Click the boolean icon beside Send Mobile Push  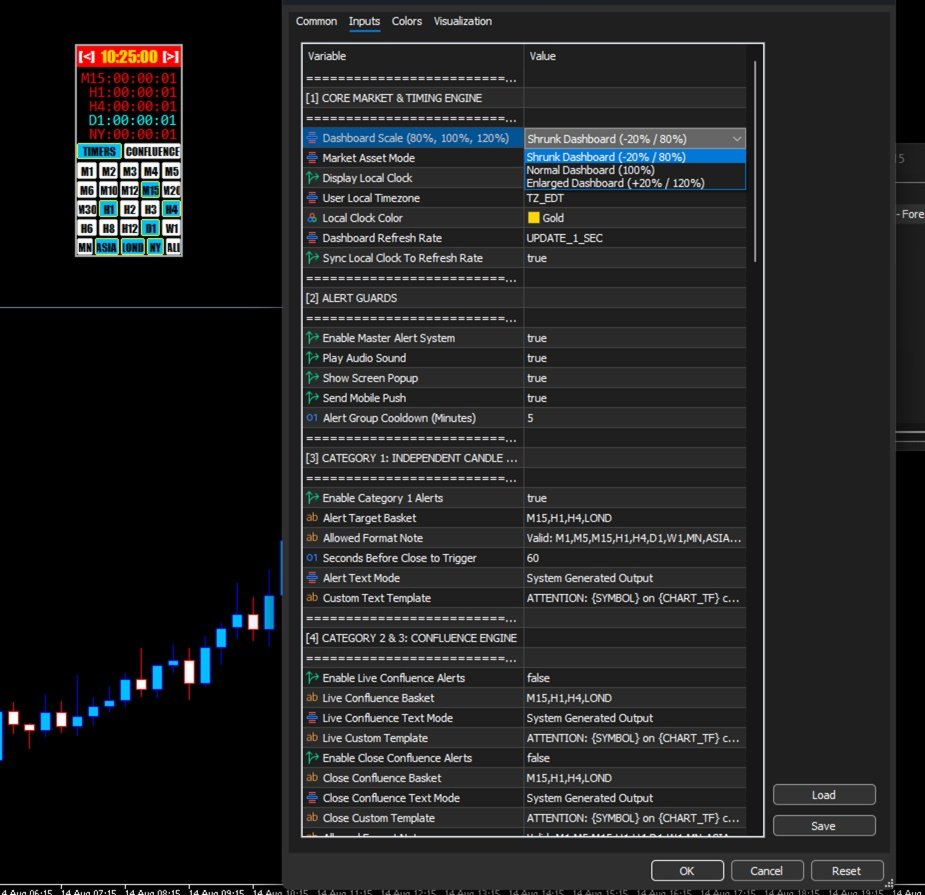(x=312, y=398)
